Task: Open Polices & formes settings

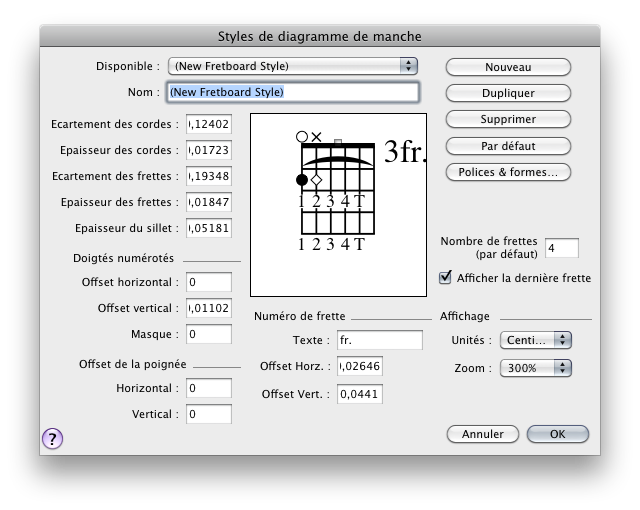Action: (x=507, y=172)
